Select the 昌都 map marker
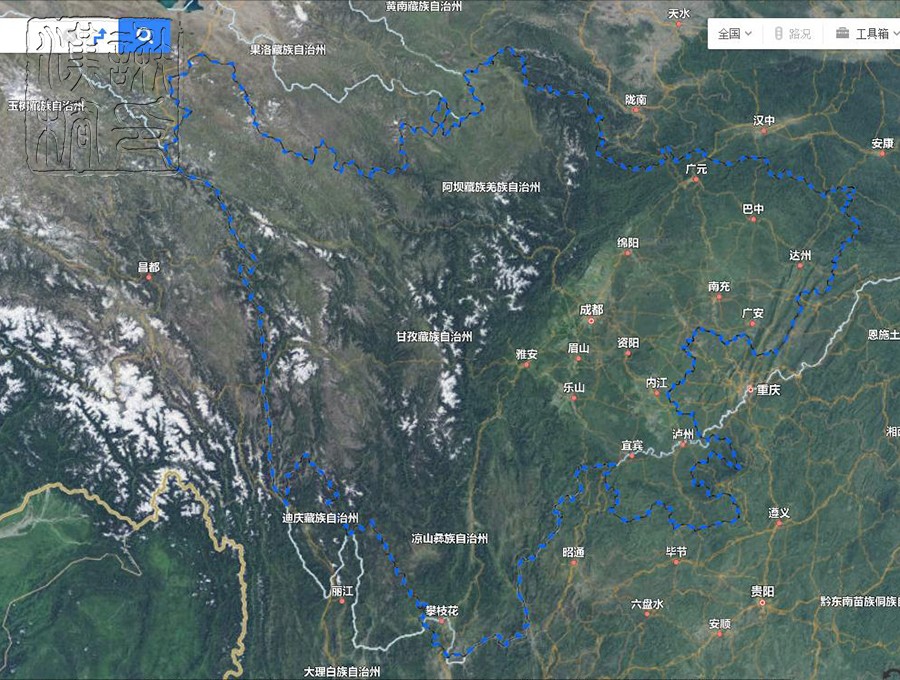This screenshot has height=680, width=900. point(149,277)
